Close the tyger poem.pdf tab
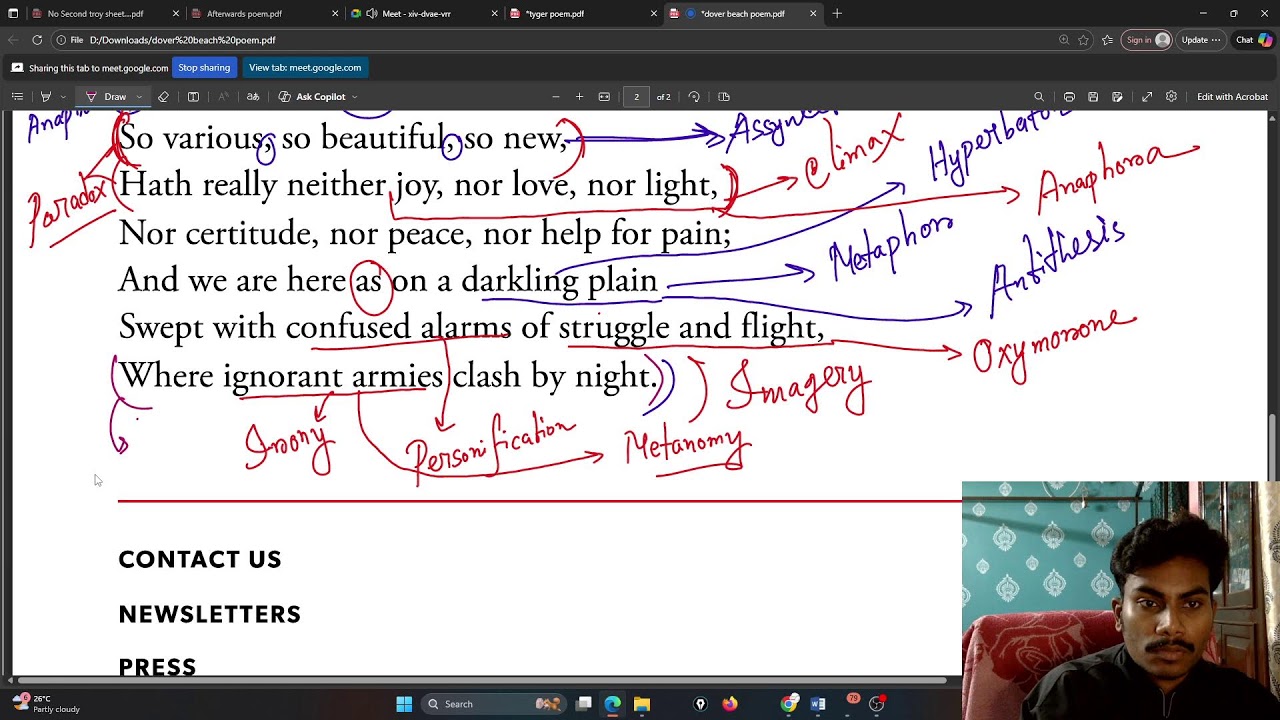Image resolution: width=1280 pixels, height=720 pixels. (654, 14)
